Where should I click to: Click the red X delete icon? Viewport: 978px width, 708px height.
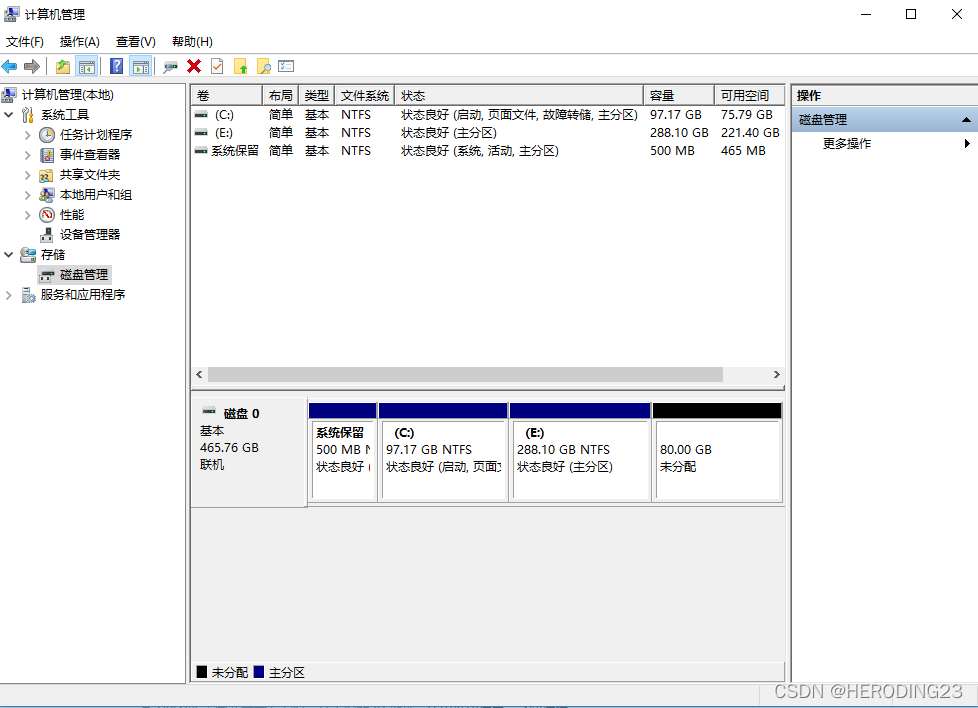(x=194, y=66)
